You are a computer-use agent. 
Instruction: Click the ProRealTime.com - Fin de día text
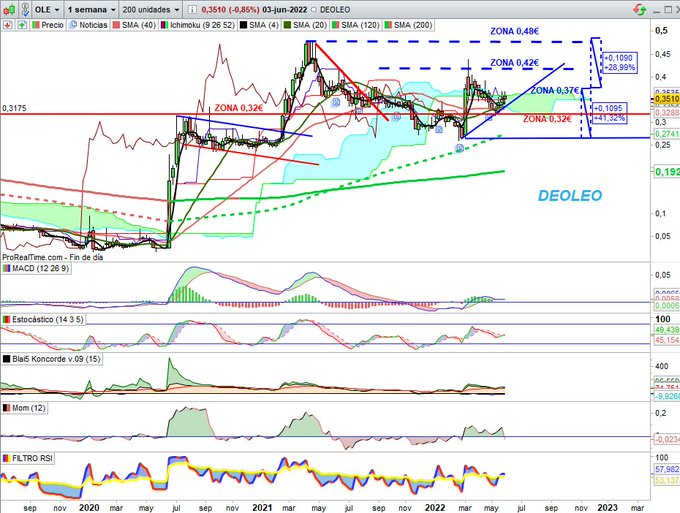pos(52,257)
